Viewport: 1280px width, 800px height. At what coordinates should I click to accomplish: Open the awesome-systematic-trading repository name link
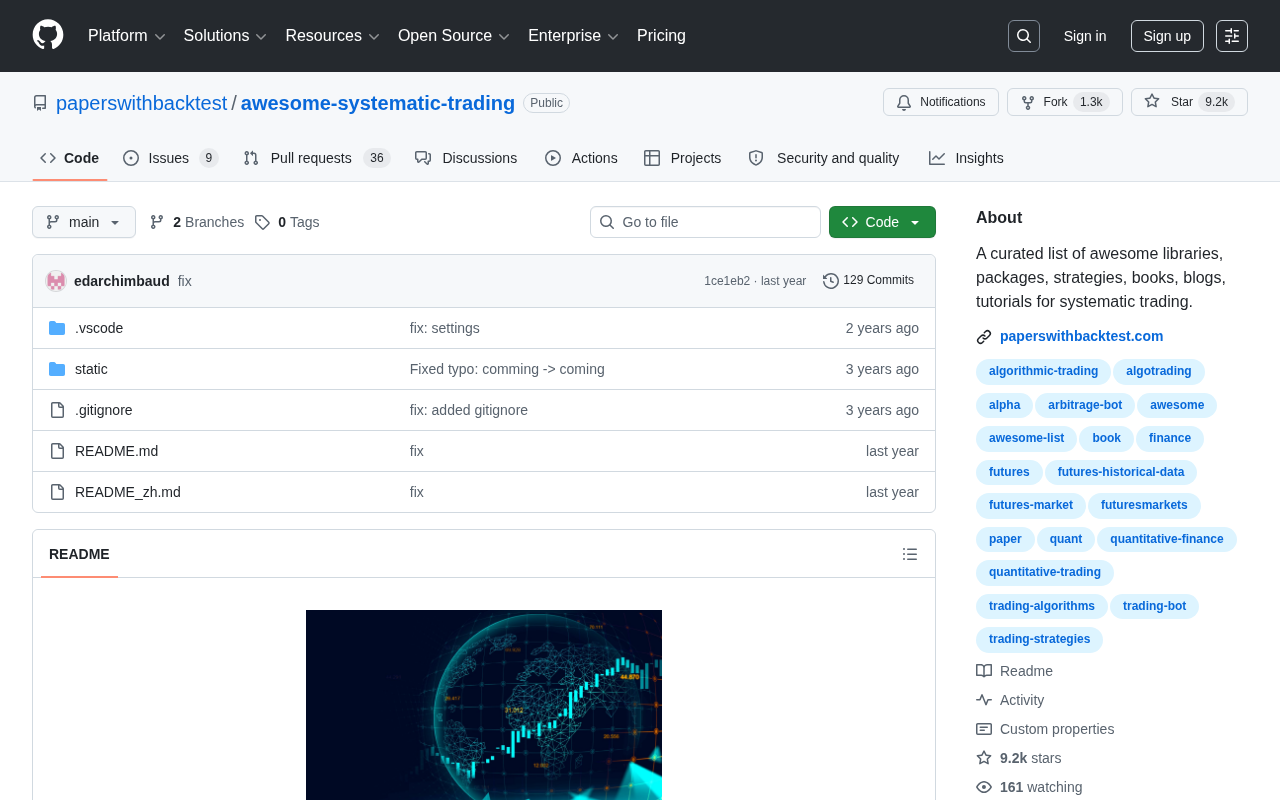[378, 103]
